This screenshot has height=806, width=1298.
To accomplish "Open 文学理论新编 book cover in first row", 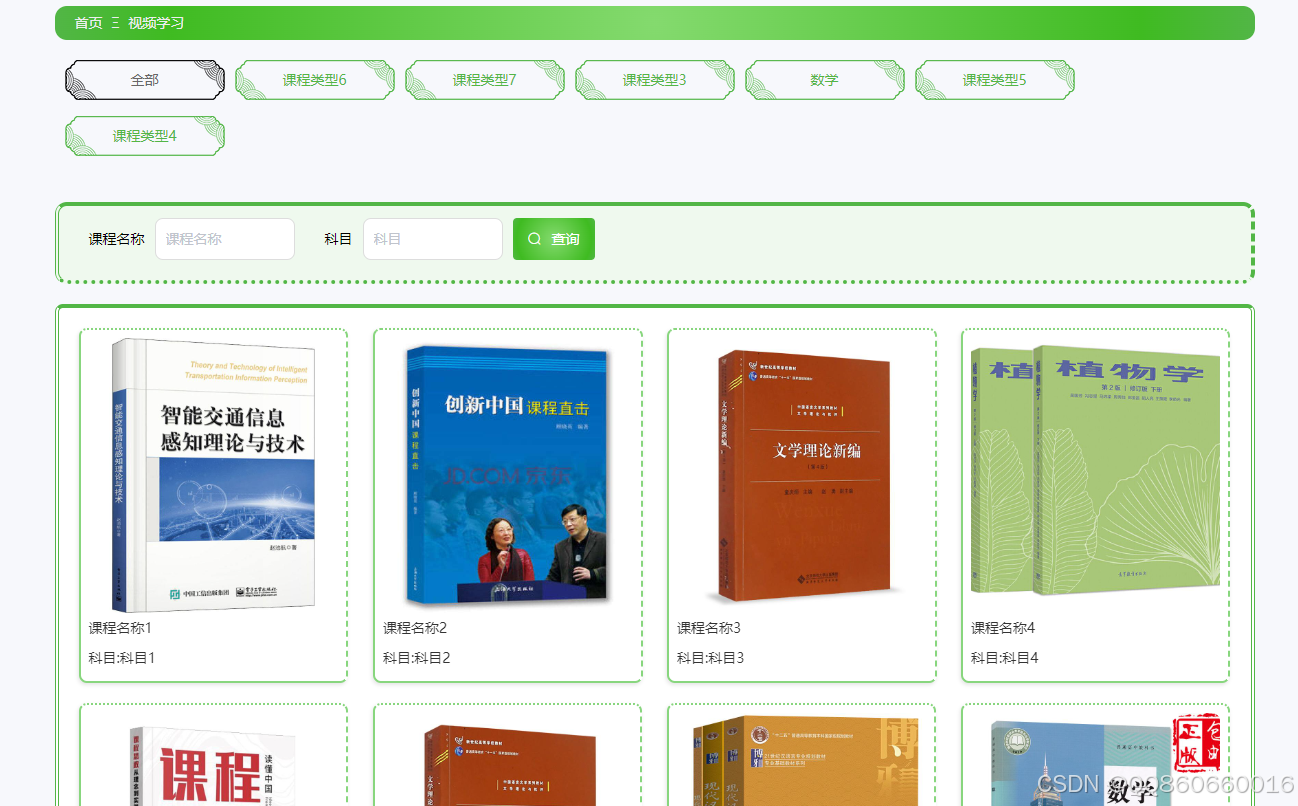I will click(802, 475).
